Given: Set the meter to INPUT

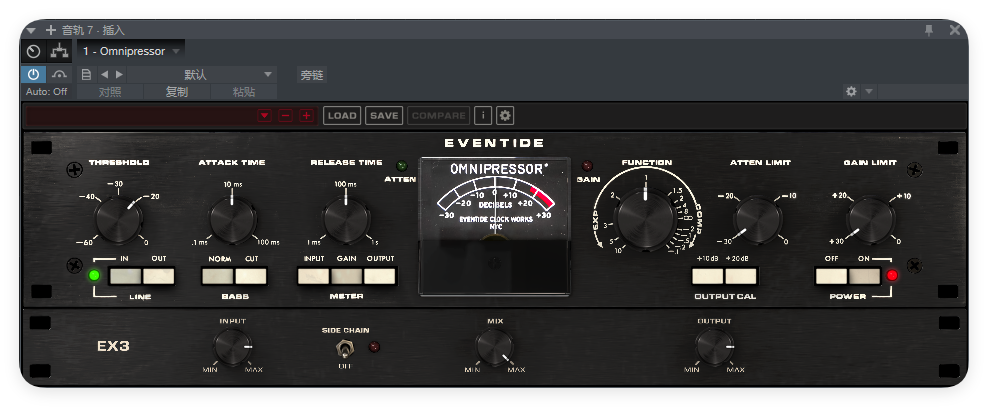Looking at the screenshot, I should (x=314, y=276).
